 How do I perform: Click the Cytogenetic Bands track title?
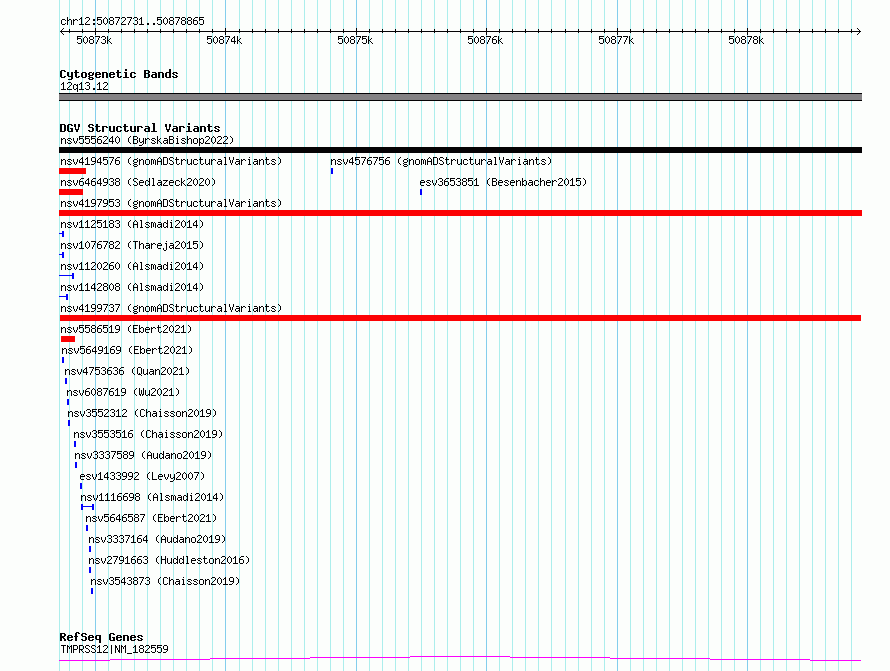tap(119, 74)
